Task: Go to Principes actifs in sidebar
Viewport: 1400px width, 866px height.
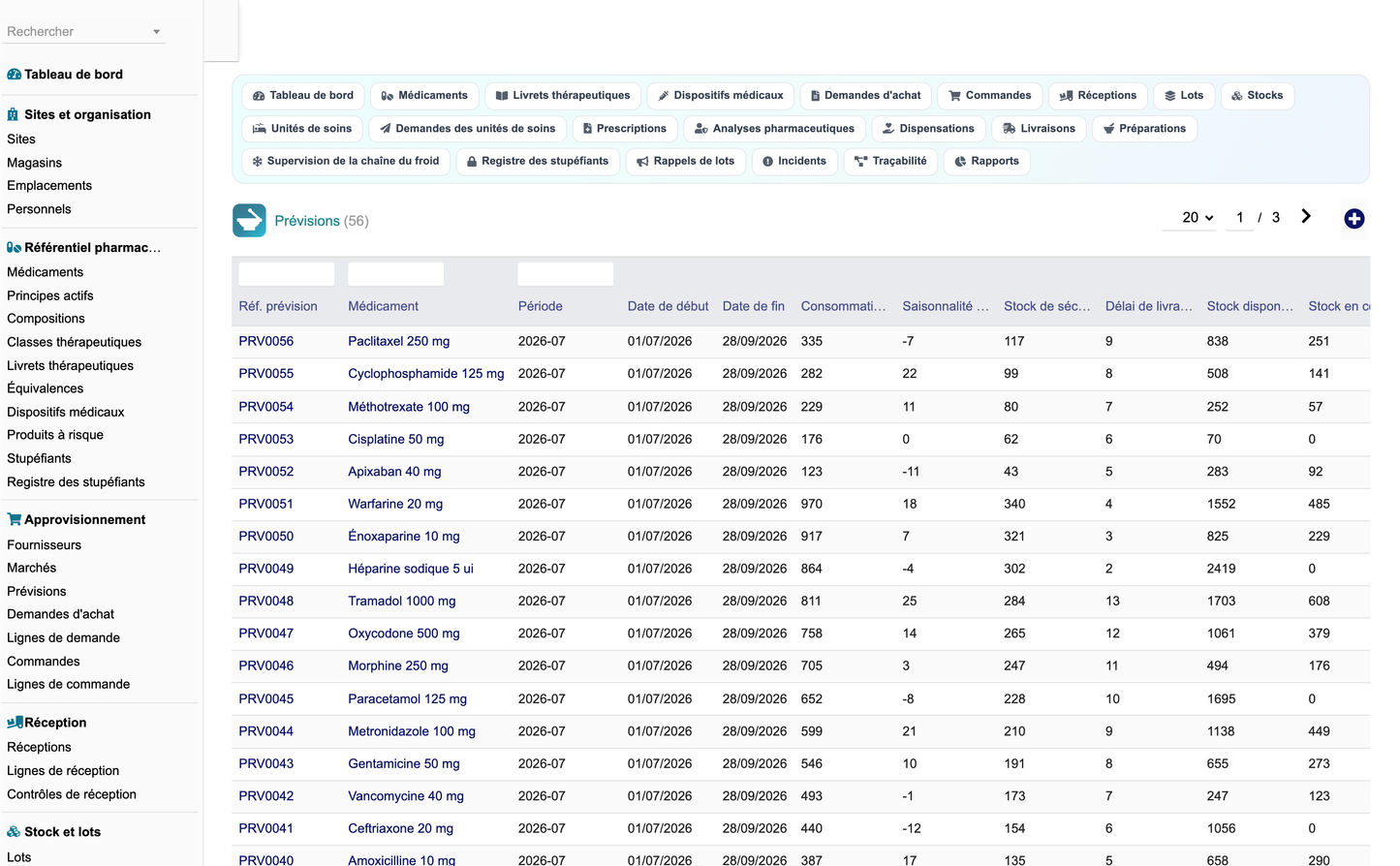Action: [x=50, y=296]
